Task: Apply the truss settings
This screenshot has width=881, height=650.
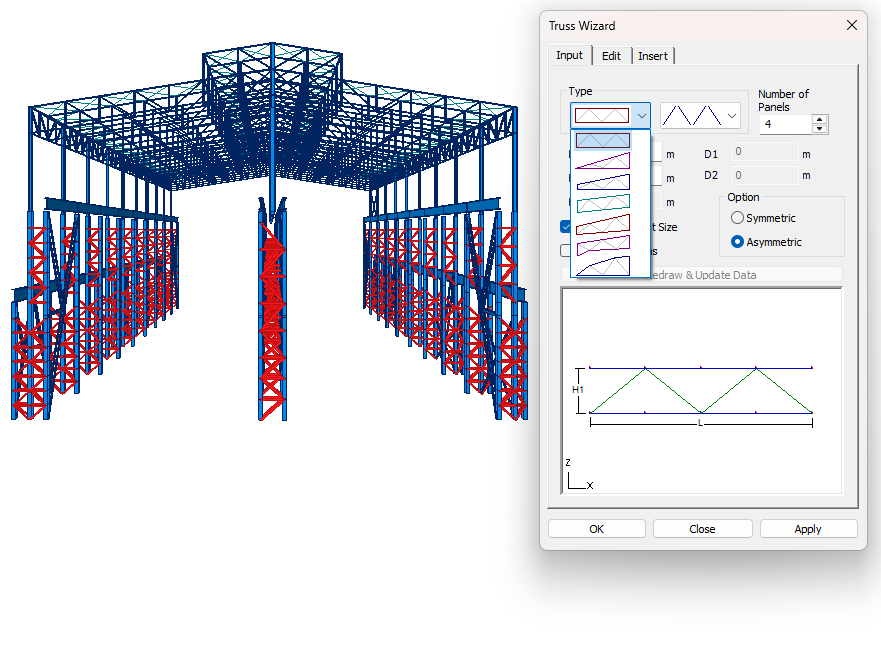Action: tap(808, 528)
